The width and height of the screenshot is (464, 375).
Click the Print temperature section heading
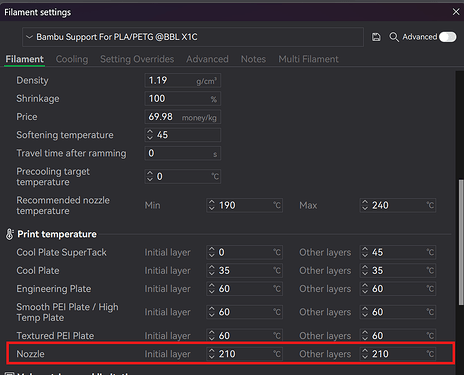click(57, 234)
